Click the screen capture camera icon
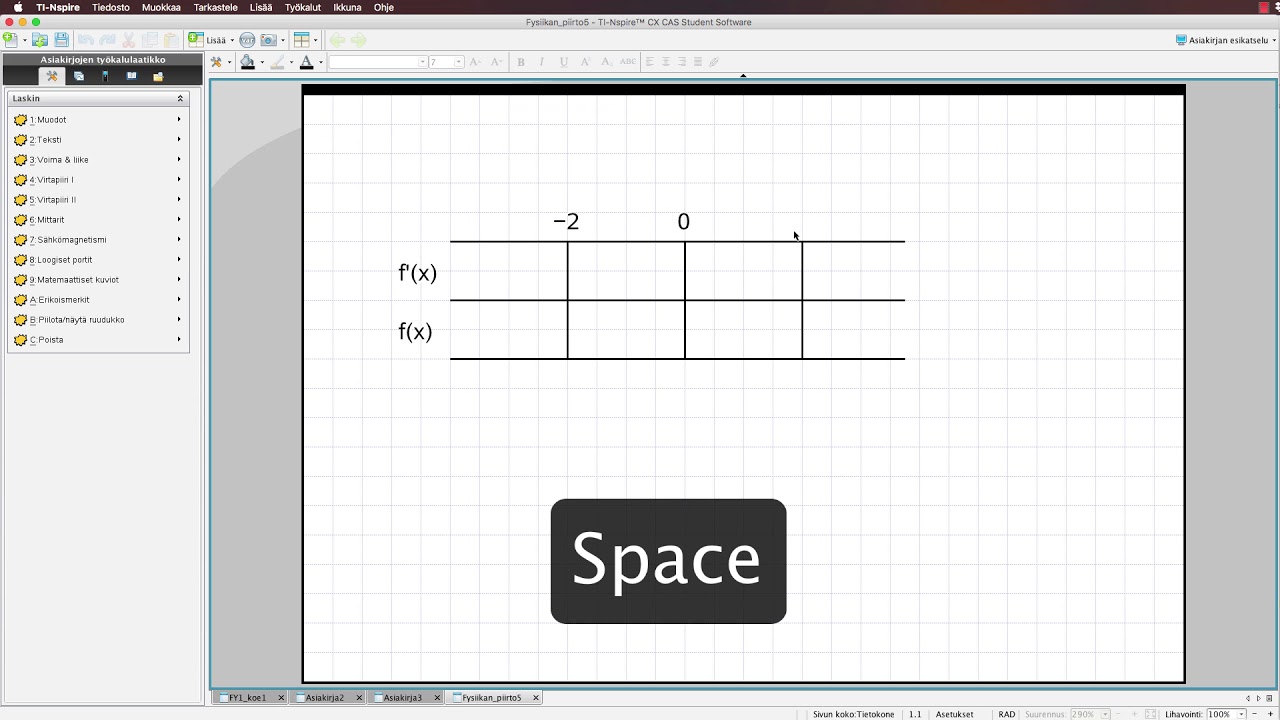This screenshot has height=720, width=1280. point(268,40)
